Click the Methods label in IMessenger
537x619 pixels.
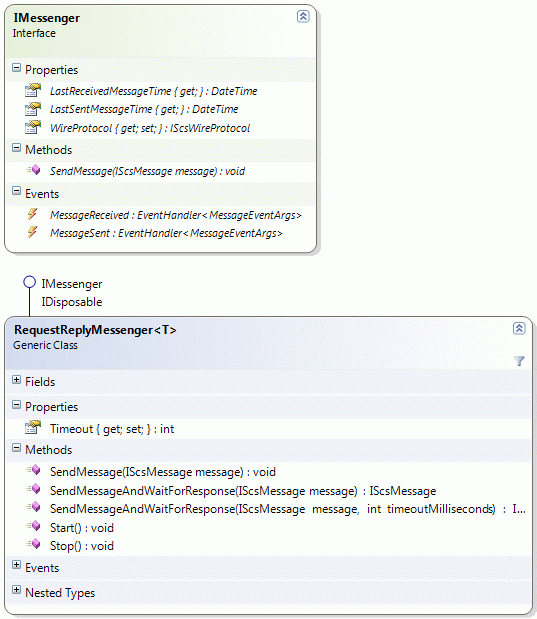pos(49,150)
